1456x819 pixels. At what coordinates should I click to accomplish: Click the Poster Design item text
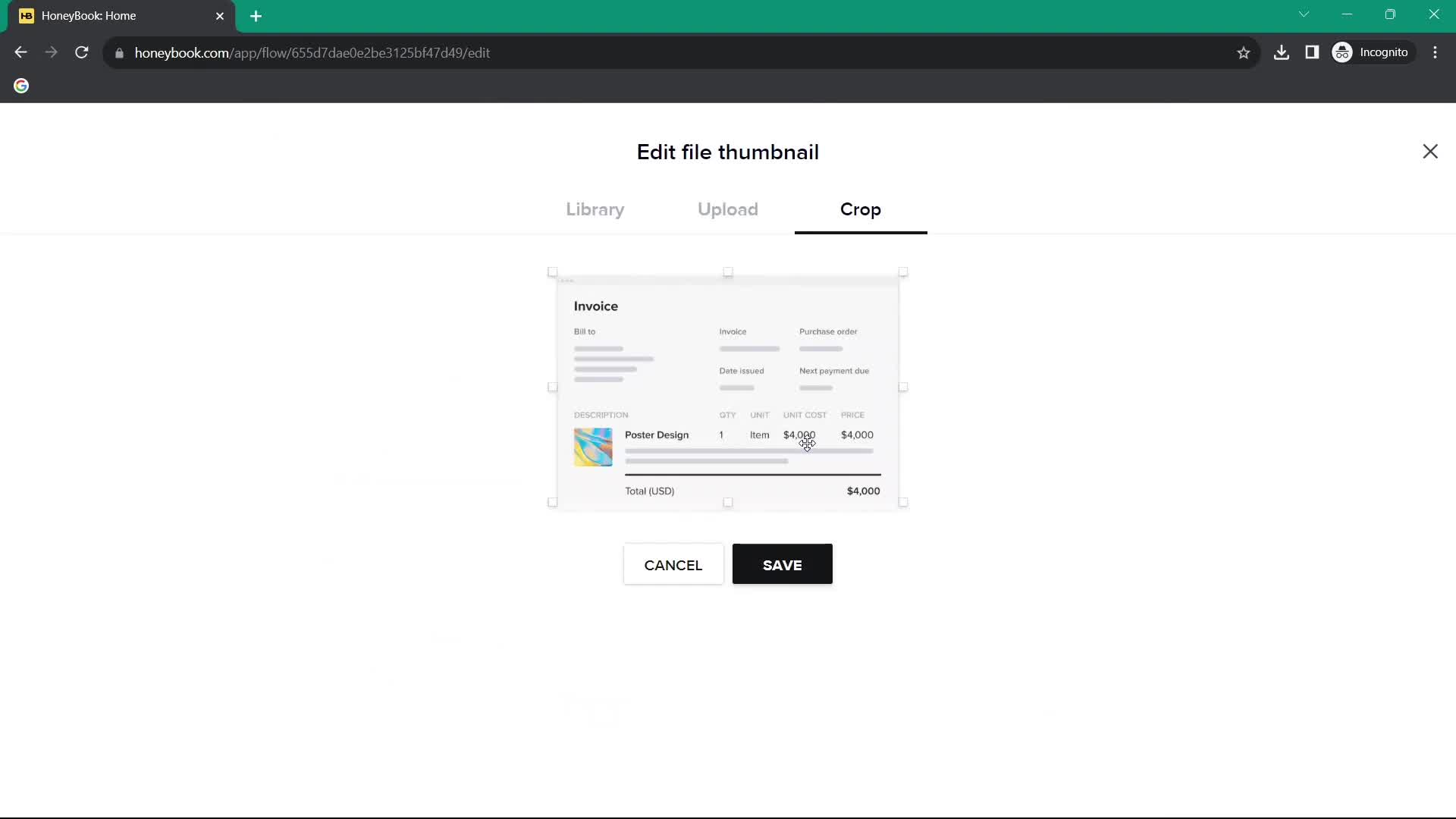657,435
